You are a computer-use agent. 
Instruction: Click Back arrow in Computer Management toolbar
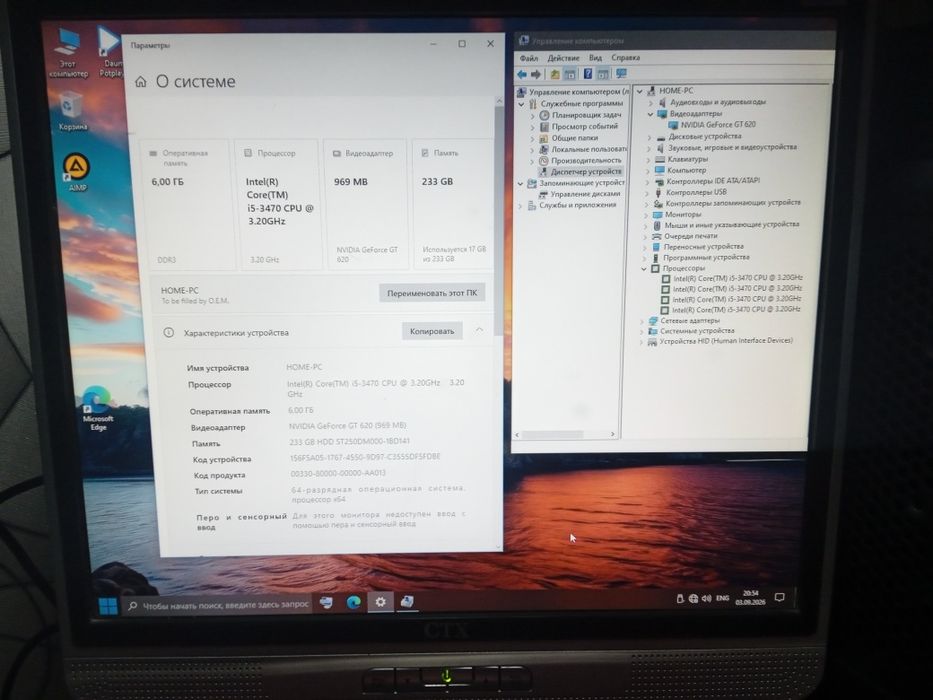522,74
